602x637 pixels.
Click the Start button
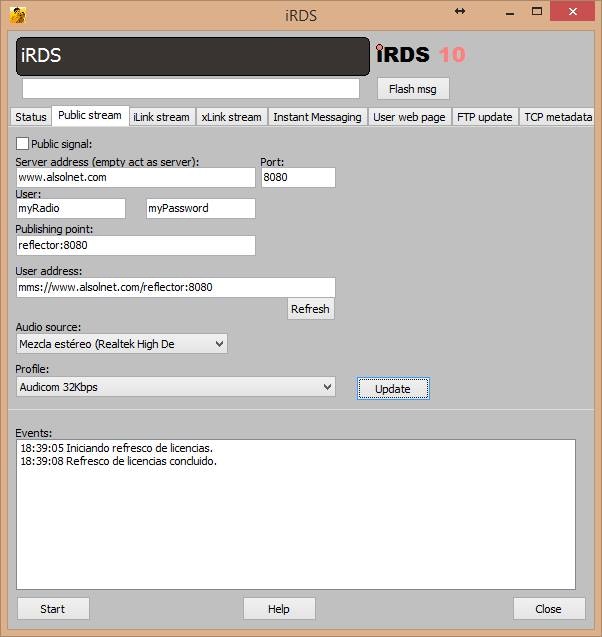pos(53,609)
